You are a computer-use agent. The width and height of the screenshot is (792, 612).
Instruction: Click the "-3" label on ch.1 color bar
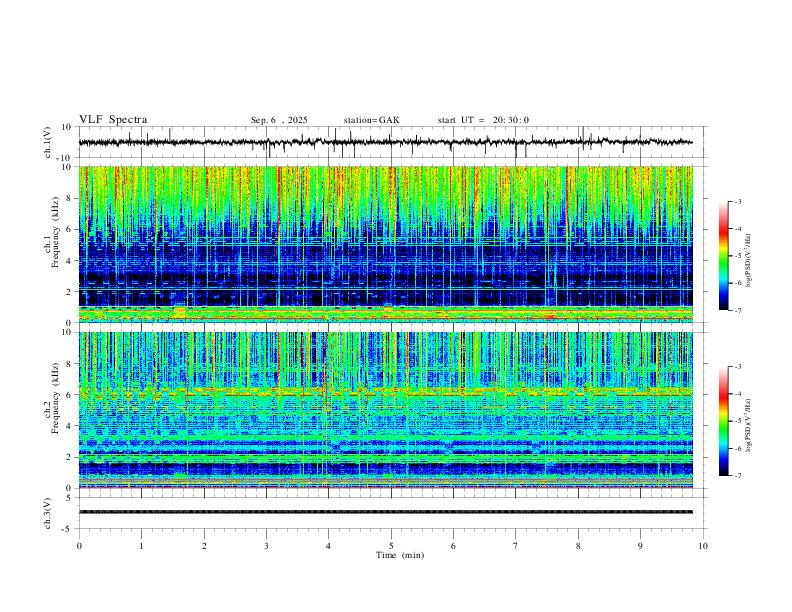[x=737, y=201]
